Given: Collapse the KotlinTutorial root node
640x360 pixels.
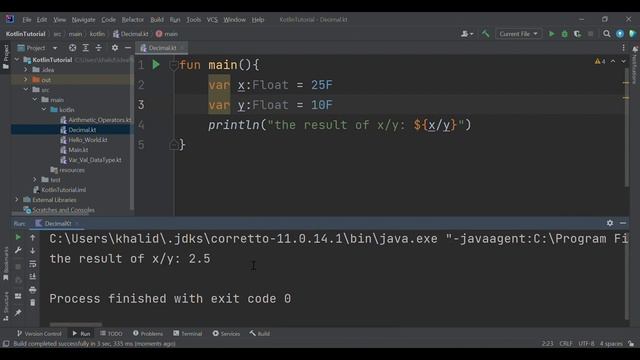Looking at the screenshot, I should tap(17, 60).
